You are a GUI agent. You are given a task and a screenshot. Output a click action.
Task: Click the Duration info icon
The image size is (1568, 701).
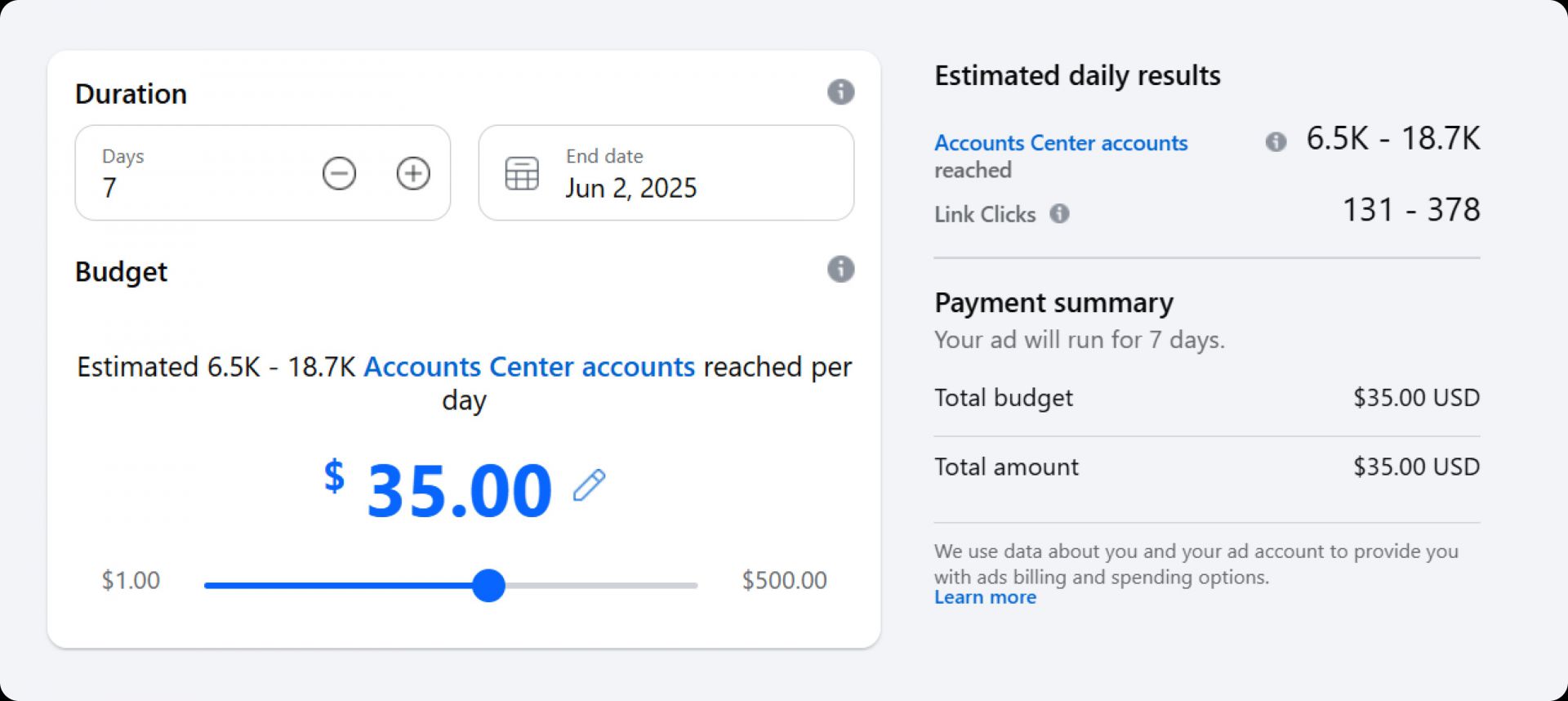pos(840,92)
